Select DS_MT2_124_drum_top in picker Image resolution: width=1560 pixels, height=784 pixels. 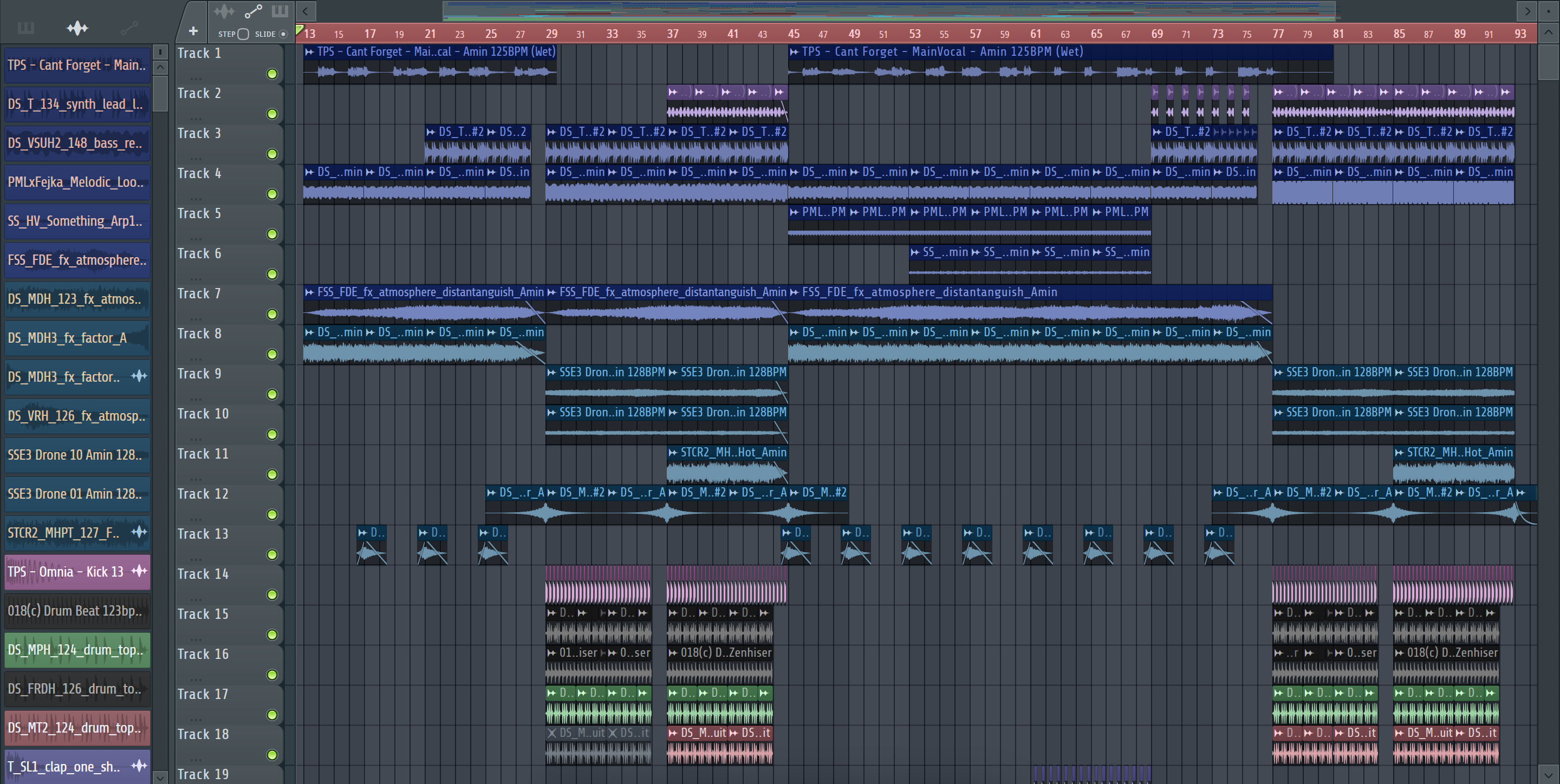pos(77,728)
